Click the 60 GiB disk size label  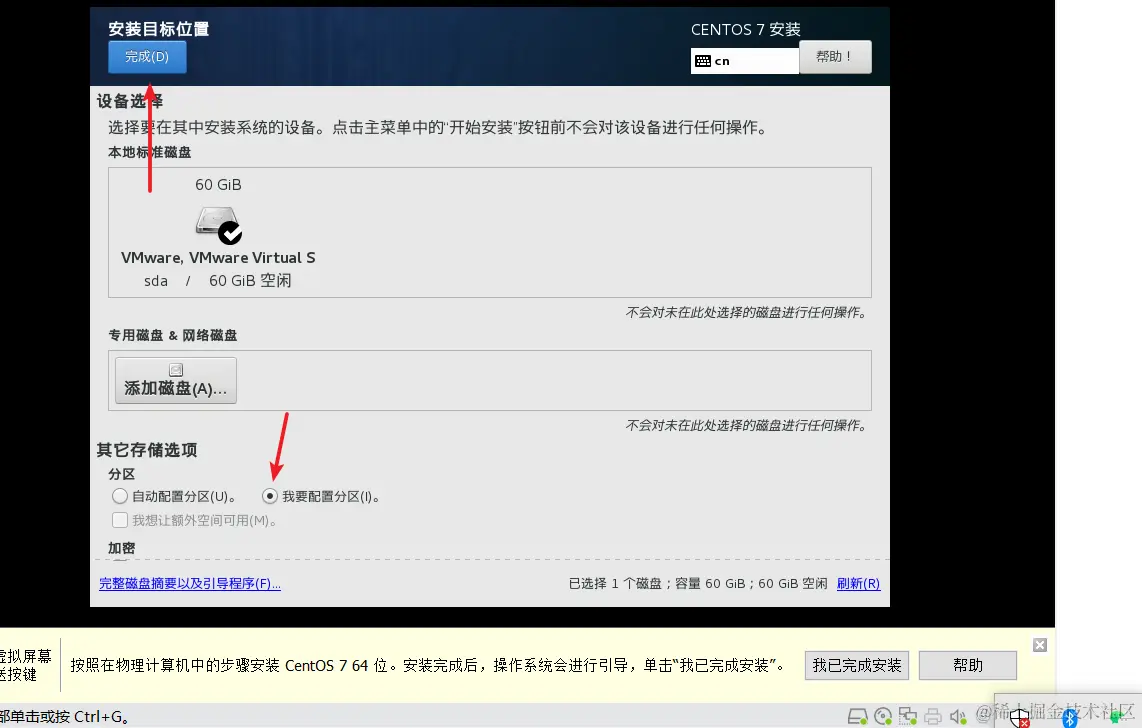click(x=218, y=185)
